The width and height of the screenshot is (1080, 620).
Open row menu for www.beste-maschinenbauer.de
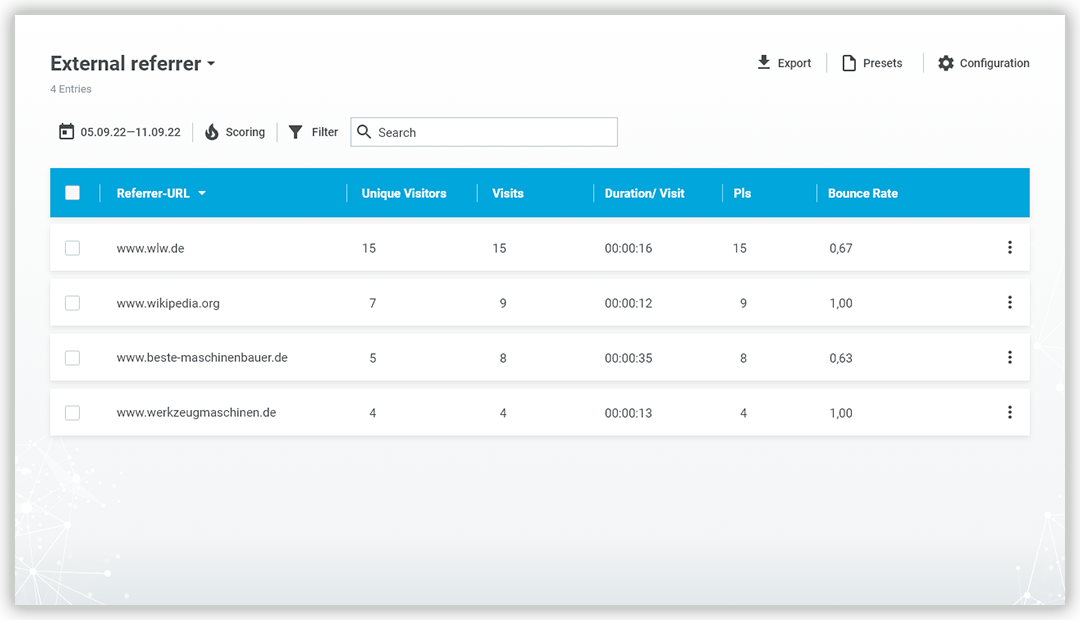tap(1009, 358)
